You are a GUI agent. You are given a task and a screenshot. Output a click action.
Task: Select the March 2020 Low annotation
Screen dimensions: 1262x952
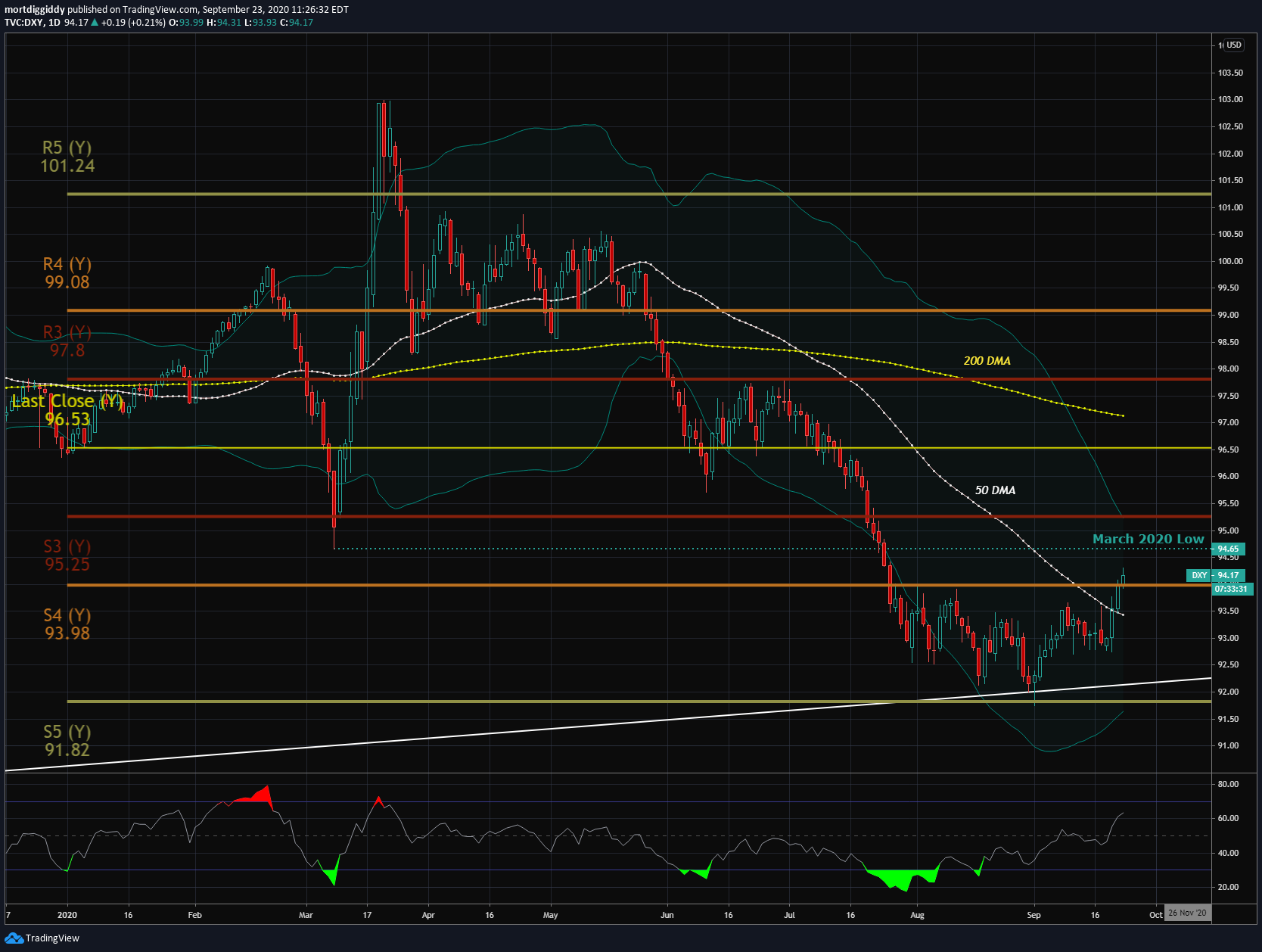click(1148, 539)
